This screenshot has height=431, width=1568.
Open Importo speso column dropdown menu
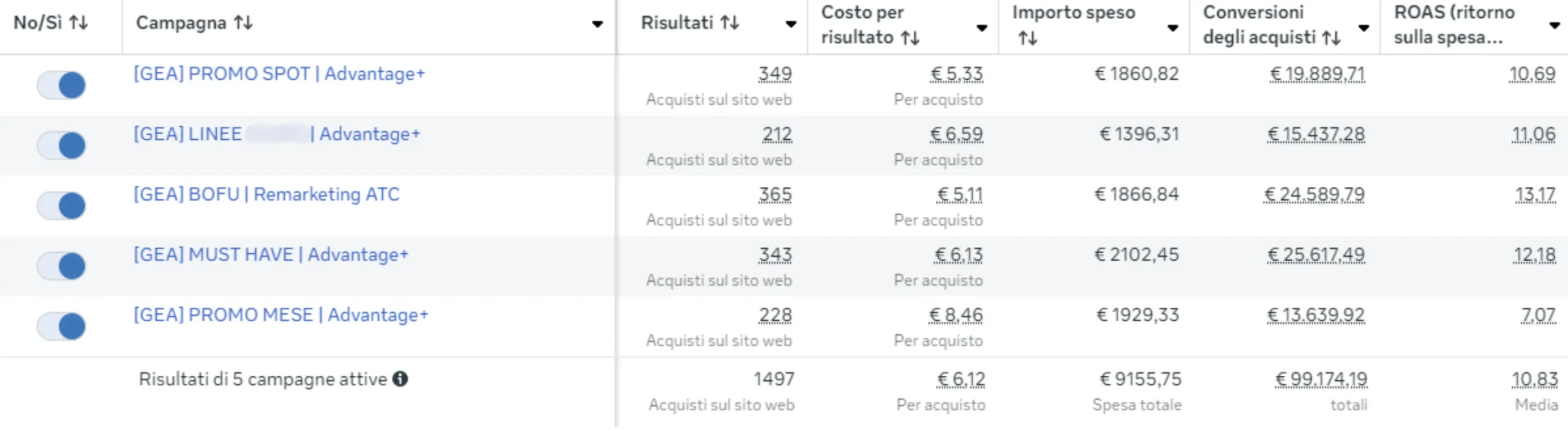pyautogui.click(x=1173, y=28)
